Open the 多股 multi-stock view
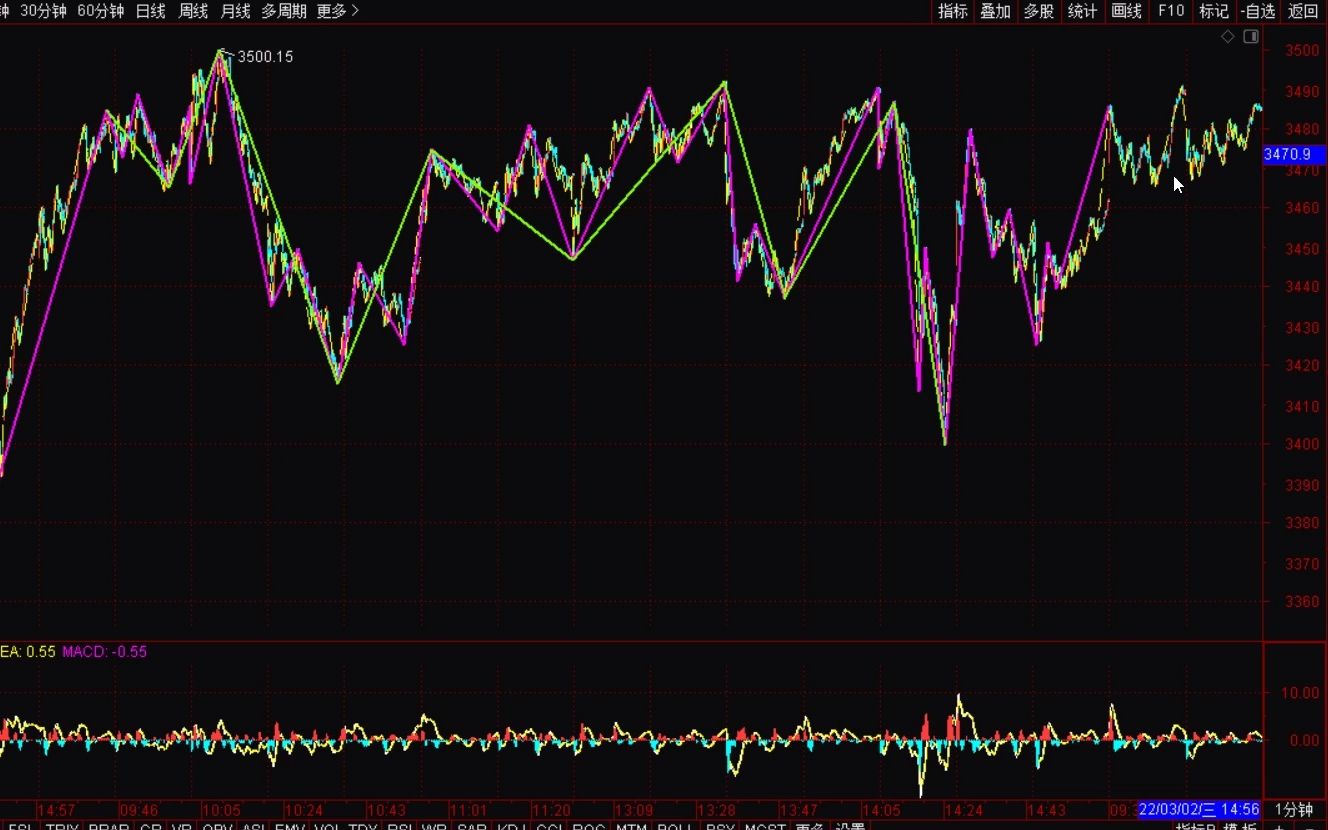The width and height of the screenshot is (1328, 830). coord(1039,11)
